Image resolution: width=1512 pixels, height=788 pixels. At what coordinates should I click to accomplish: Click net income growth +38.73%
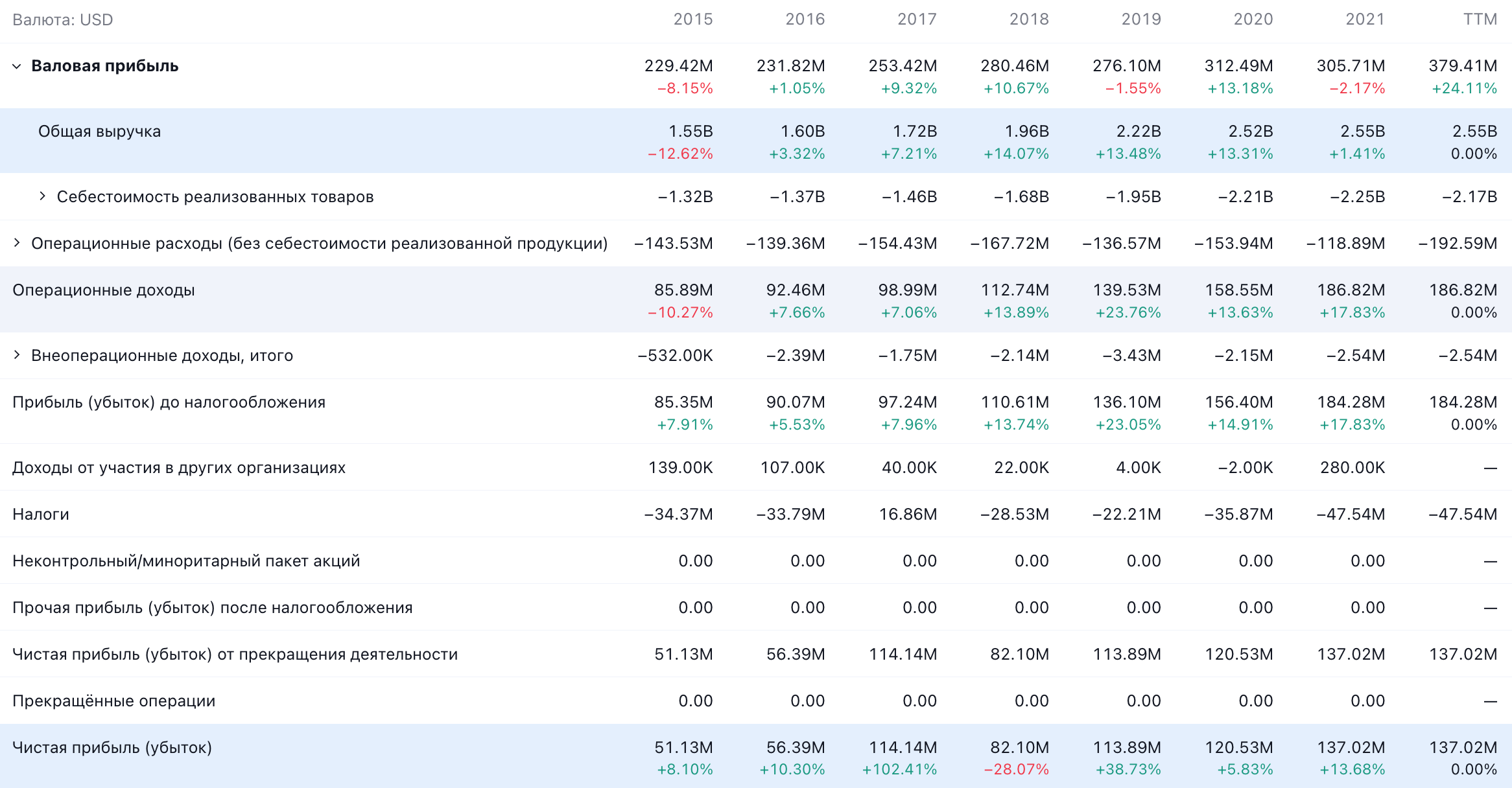tap(1128, 769)
